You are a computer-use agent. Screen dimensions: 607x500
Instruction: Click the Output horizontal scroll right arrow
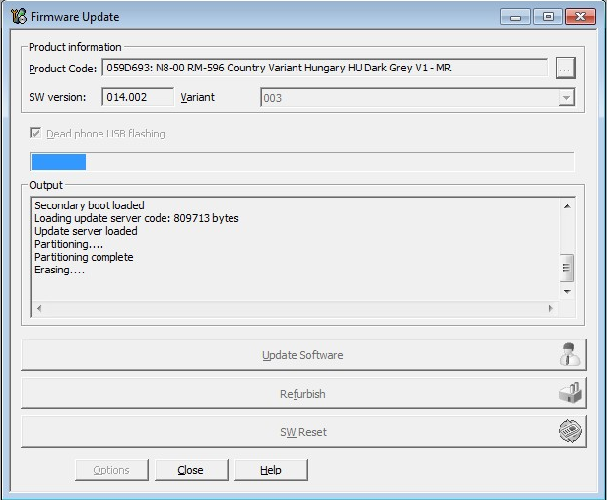(551, 308)
